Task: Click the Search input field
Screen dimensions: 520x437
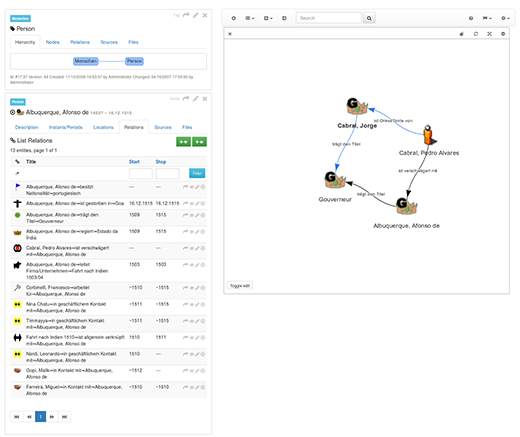Action: [x=329, y=18]
